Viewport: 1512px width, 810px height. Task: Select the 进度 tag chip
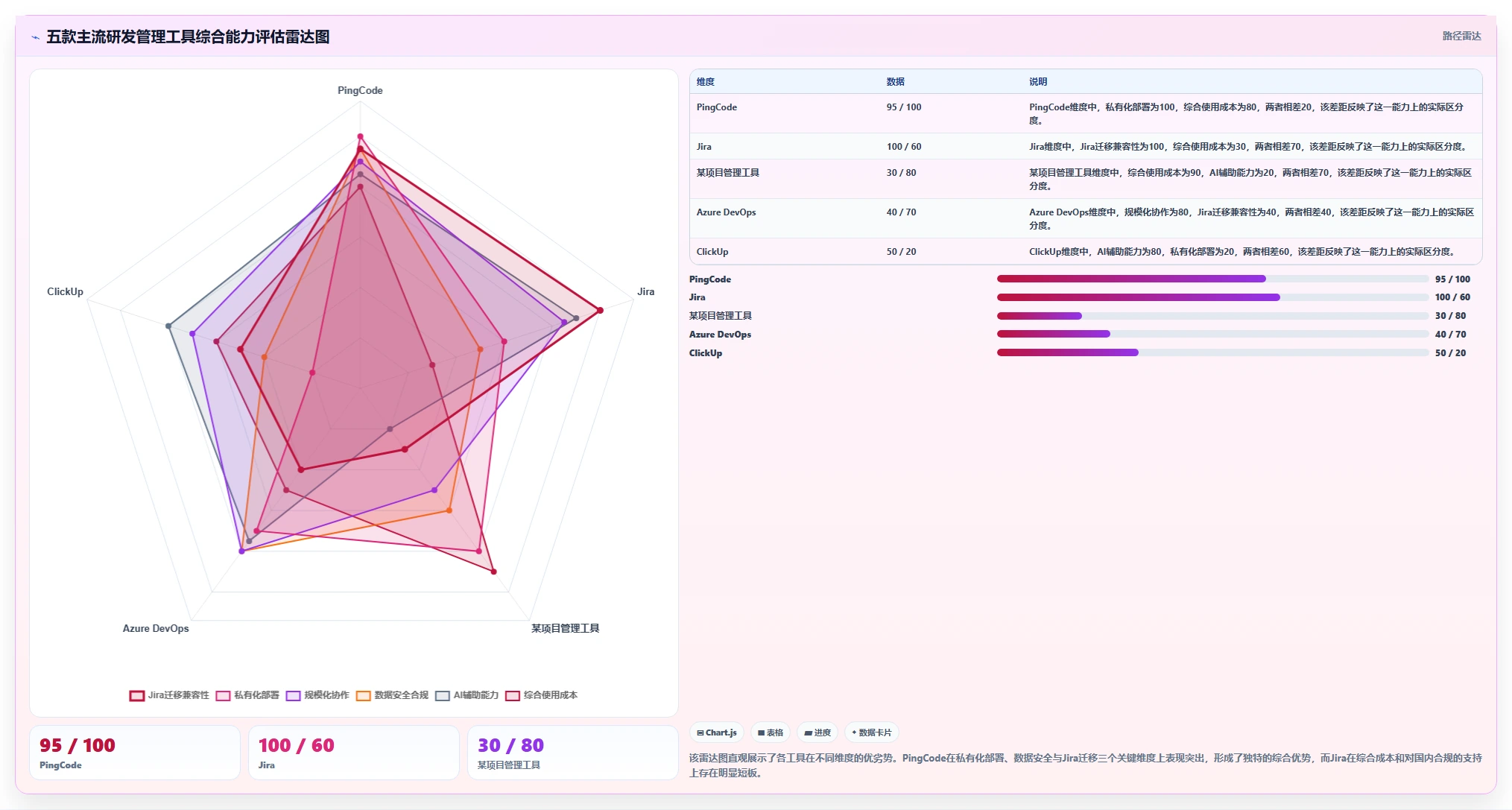817,733
